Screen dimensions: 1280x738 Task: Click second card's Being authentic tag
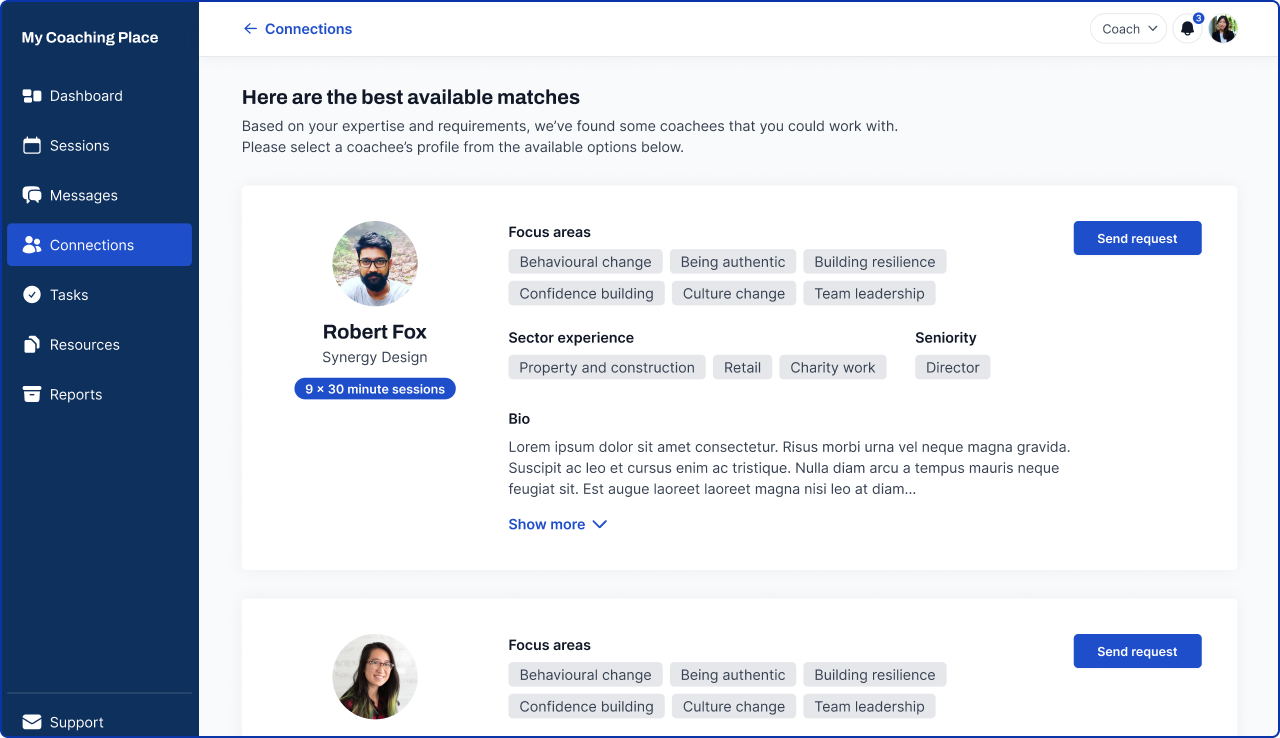point(733,675)
